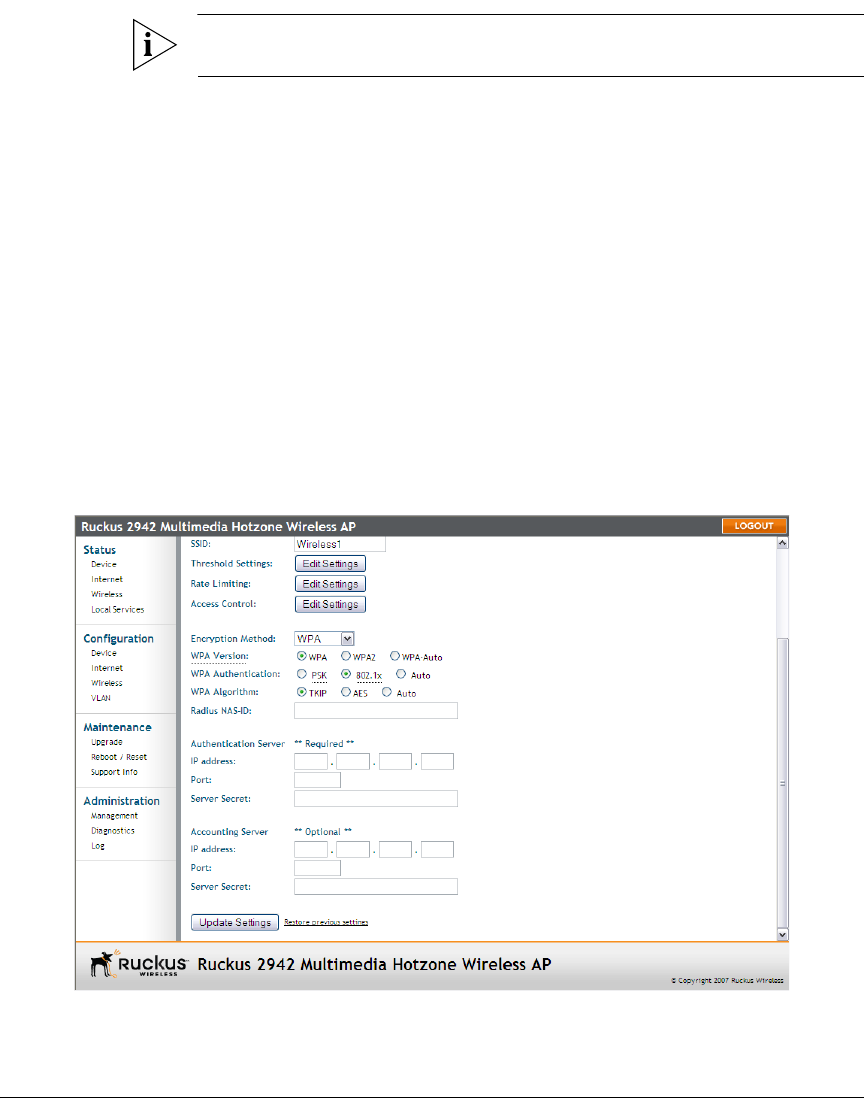Screen dimensions: 864x1099
Task: Select Auto for WPA Authentication
Action: 401,674
